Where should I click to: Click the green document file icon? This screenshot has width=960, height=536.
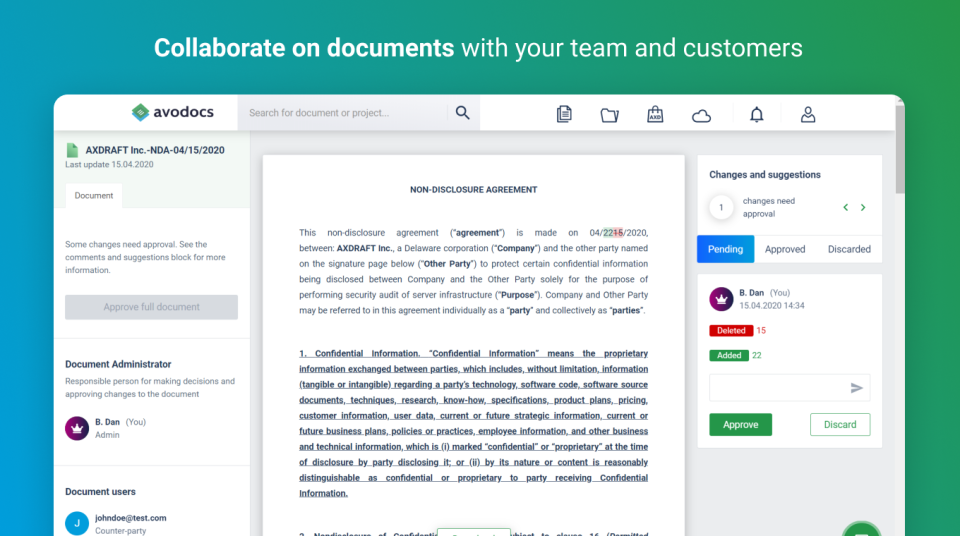(72, 150)
